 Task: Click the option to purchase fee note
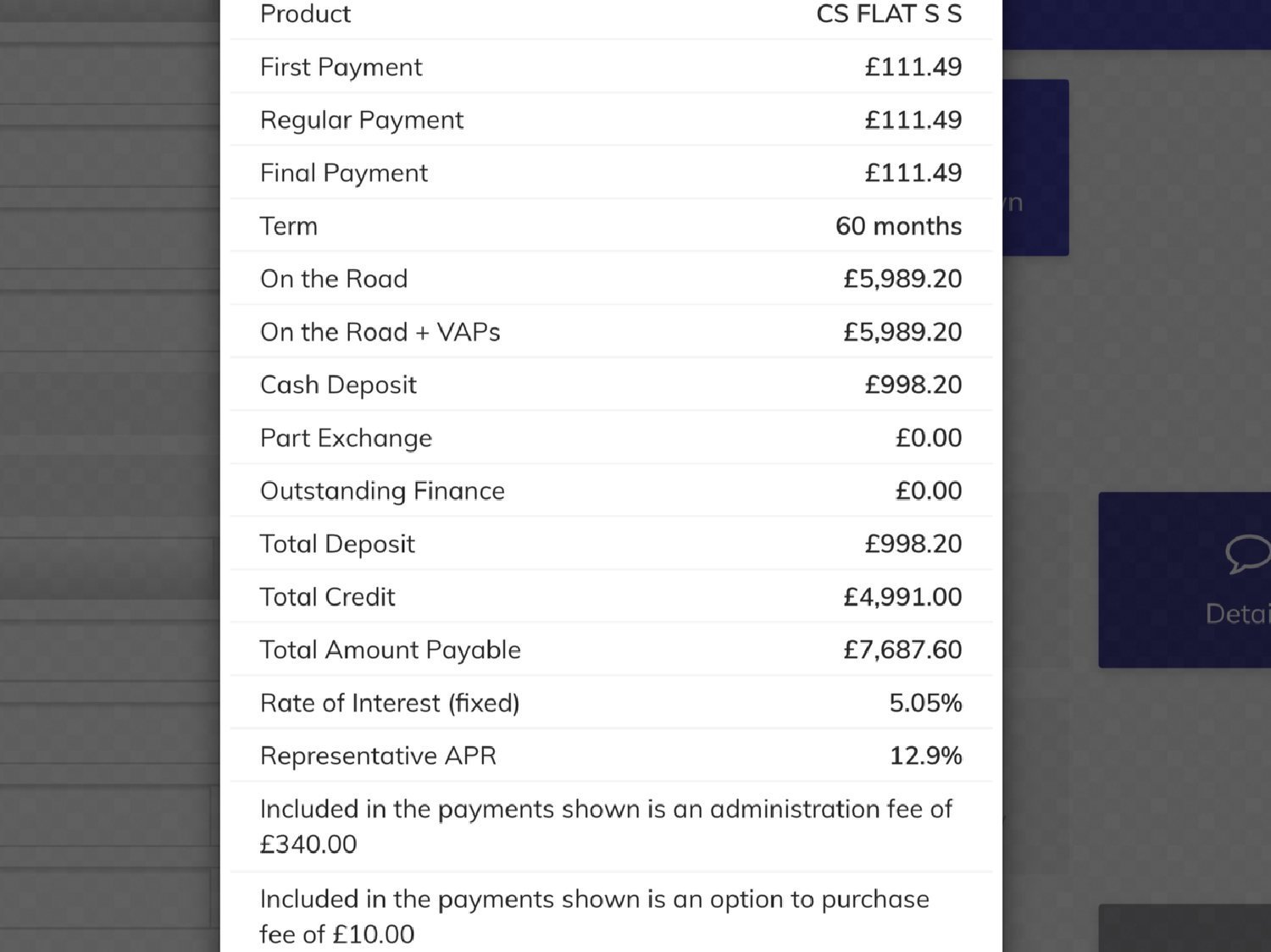tap(594, 916)
